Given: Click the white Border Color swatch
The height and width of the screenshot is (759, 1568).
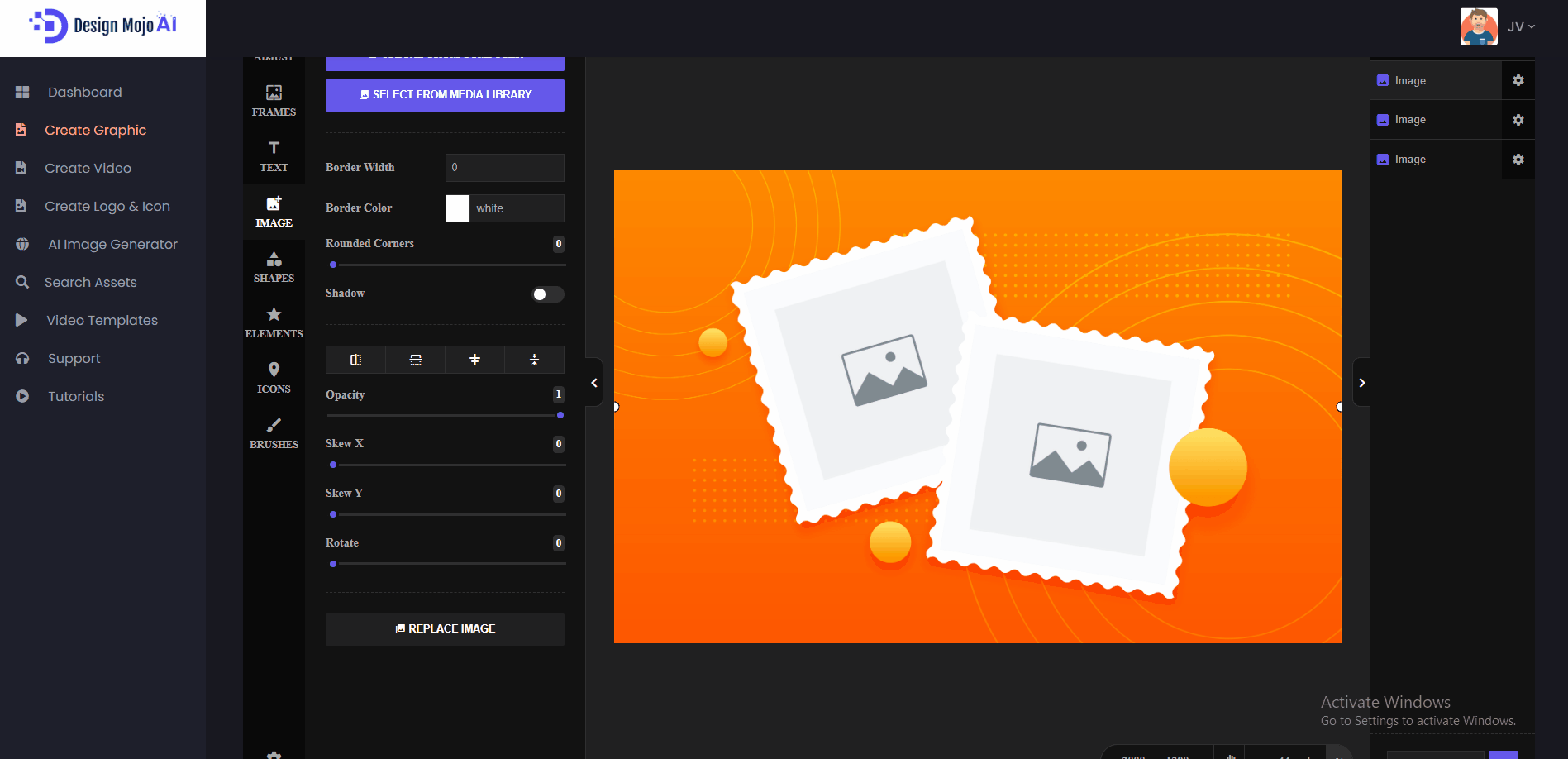Looking at the screenshot, I should [458, 208].
